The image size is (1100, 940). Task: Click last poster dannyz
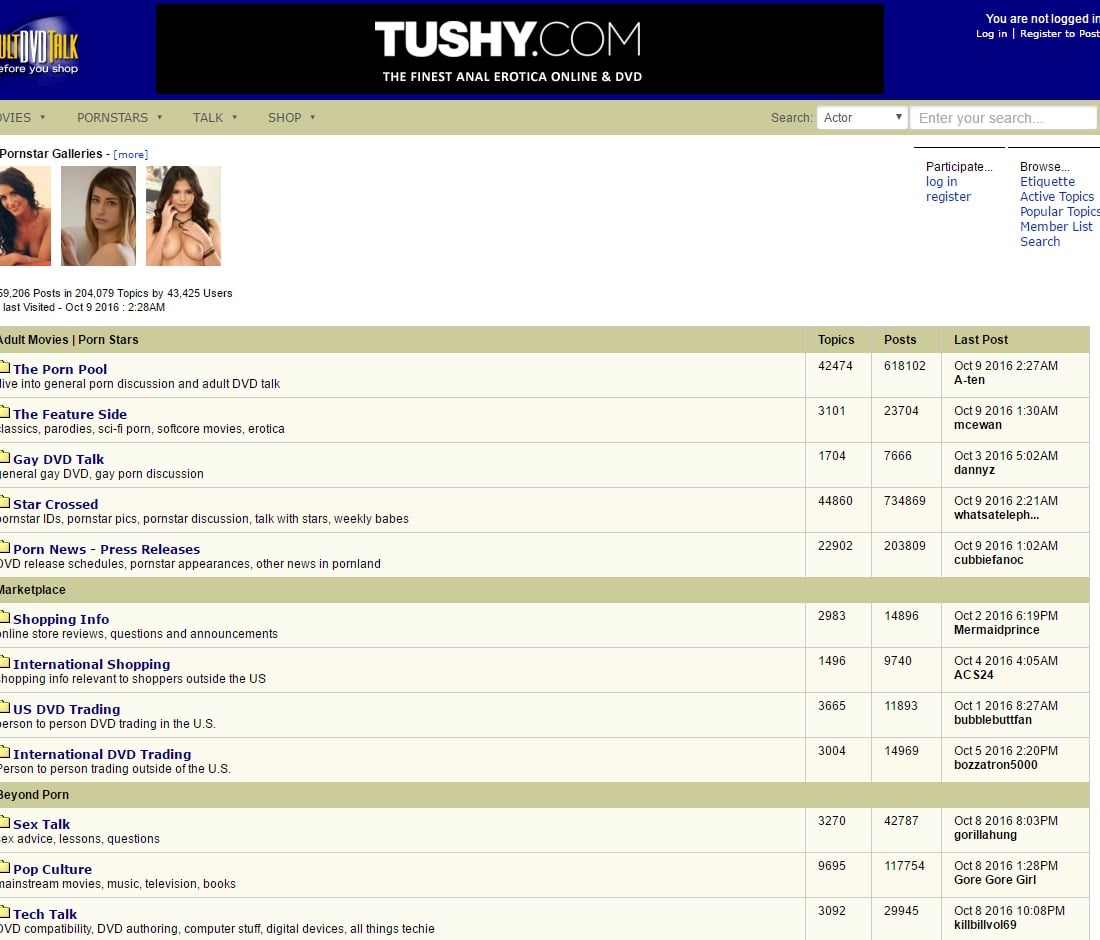[x=974, y=470]
